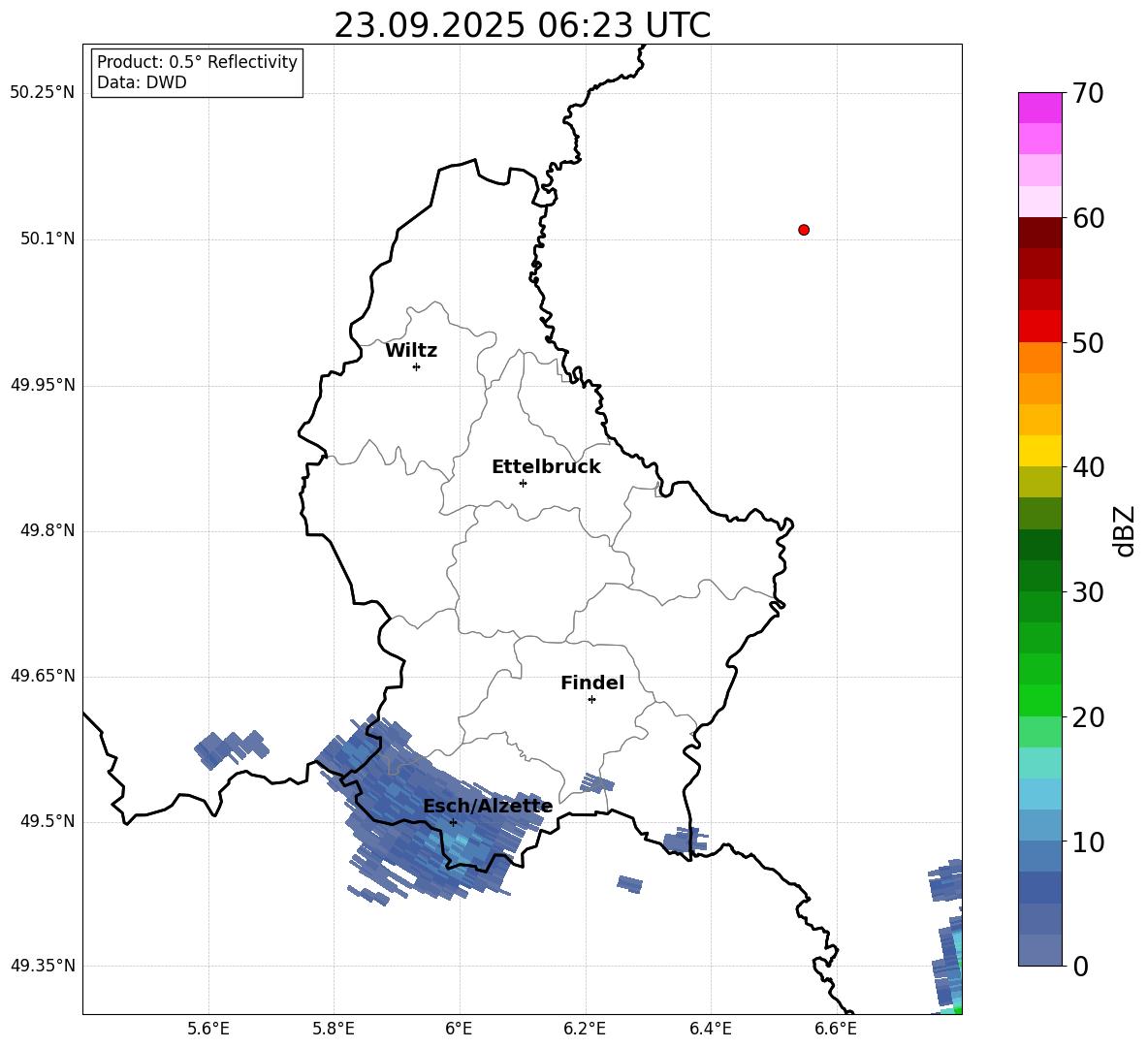
Task: Click the 6.2°E longitude label
Action: (585, 1029)
